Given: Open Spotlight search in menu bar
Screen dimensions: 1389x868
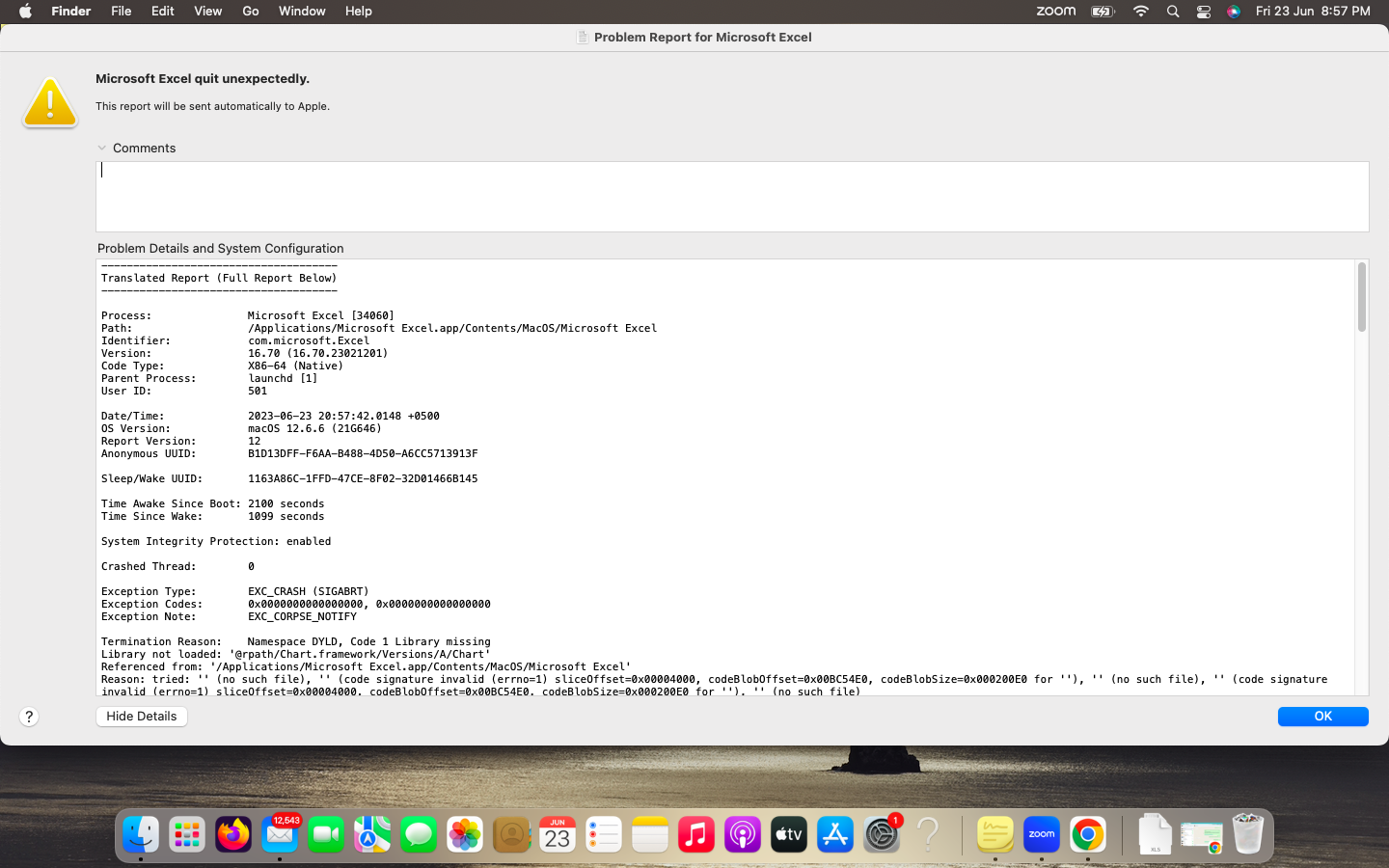Looking at the screenshot, I should [1173, 12].
